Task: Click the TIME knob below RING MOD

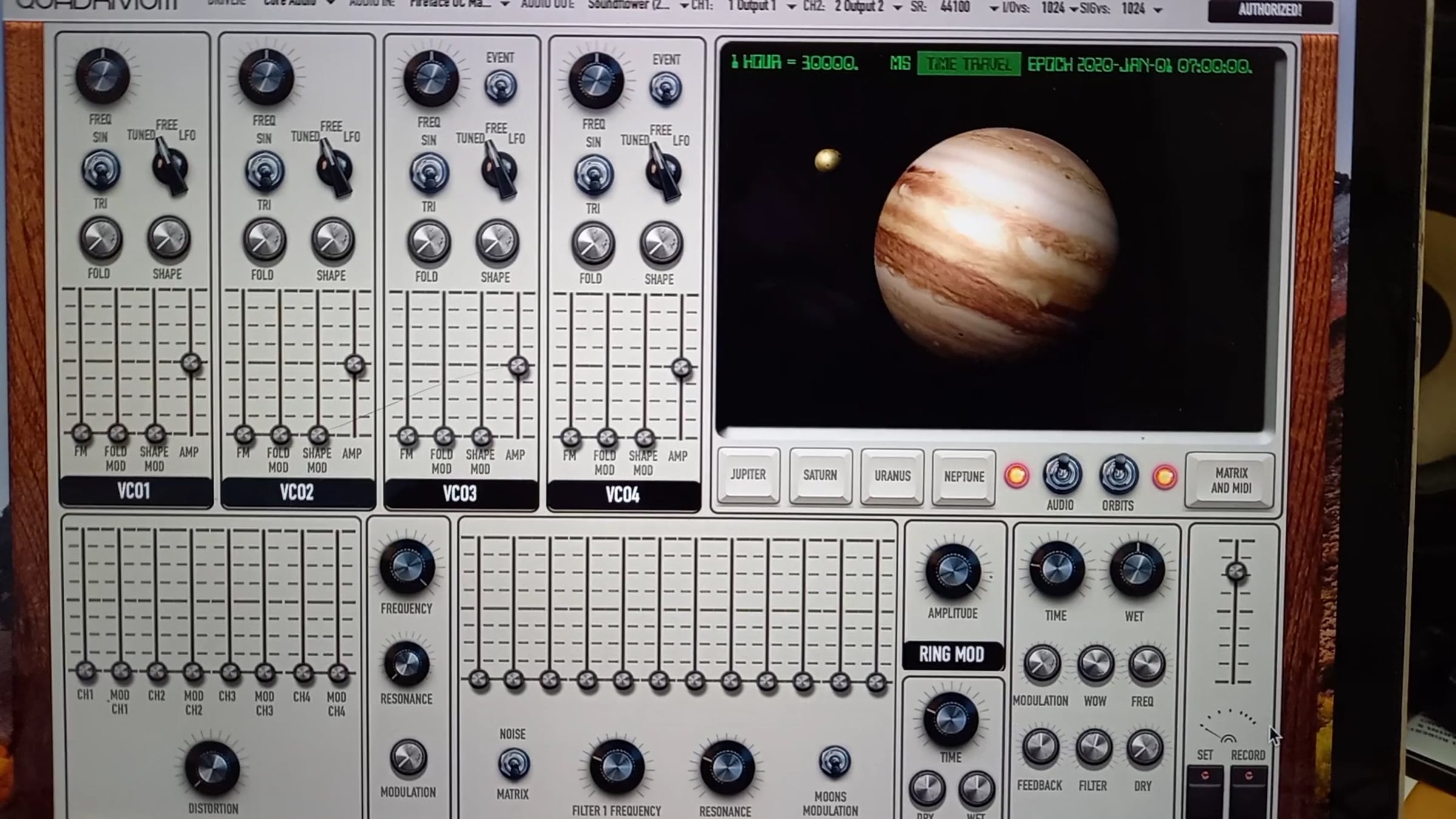Action: (951, 720)
